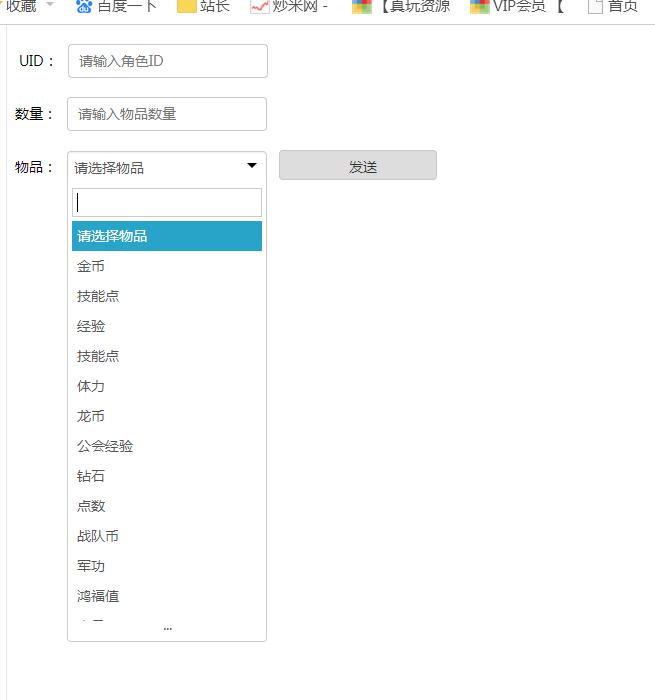Choose 战队币 in the dropdown
The width and height of the screenshot is (655, 700).
coord(98,536)
